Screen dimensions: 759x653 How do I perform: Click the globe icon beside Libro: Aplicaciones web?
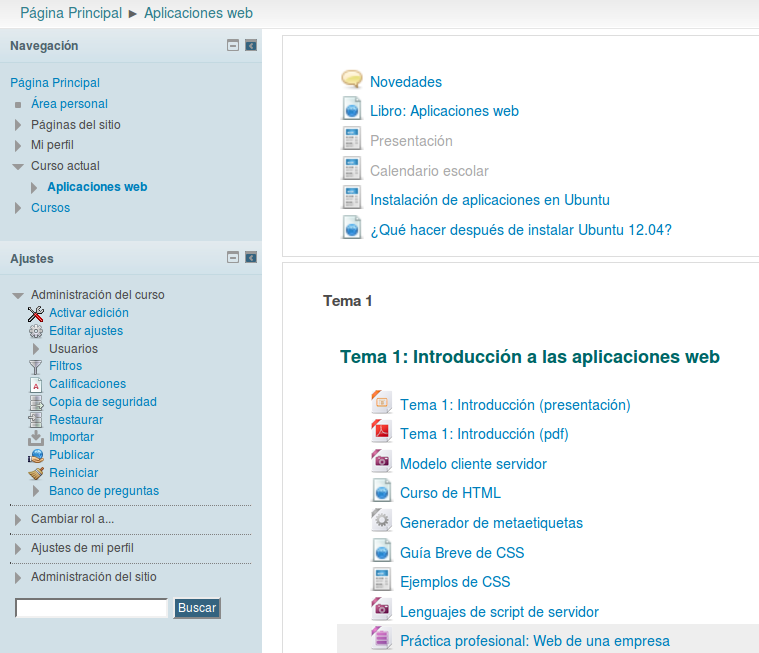pos(352,109)
